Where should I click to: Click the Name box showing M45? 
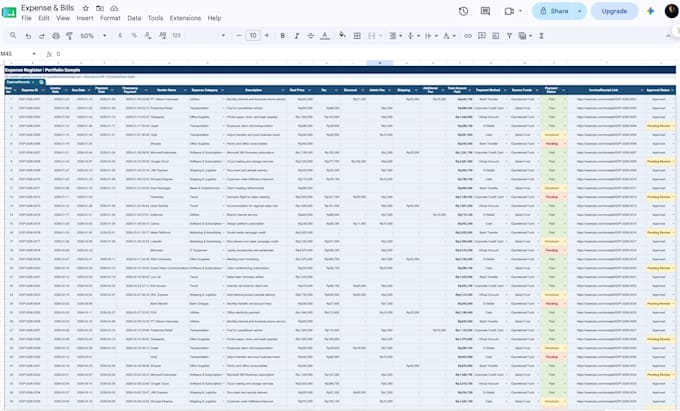(19, 54)
